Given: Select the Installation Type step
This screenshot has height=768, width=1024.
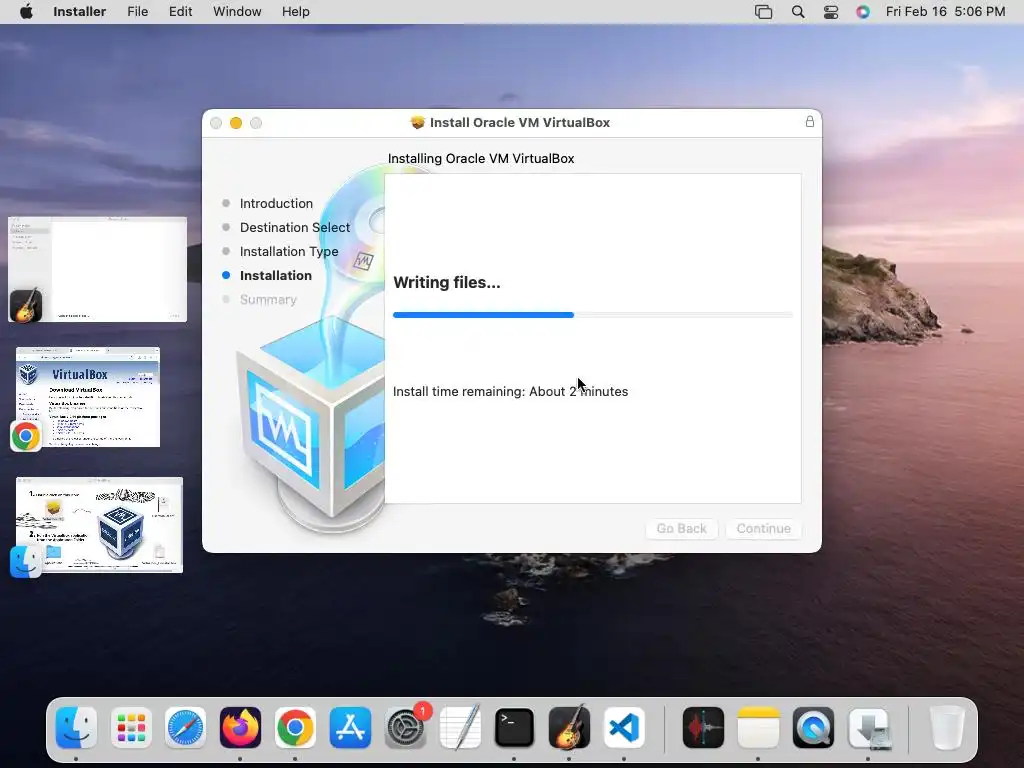Looking at the screenshot, I should [289, 251].
